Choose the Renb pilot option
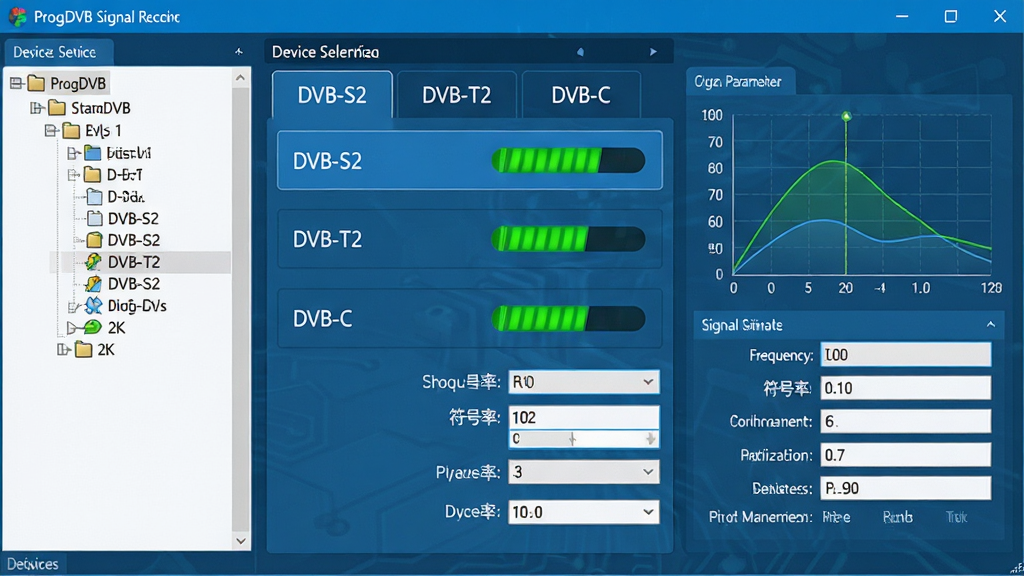Image resolution: width=1024 pixels, height=576 pixels. click(x=897, y=517)
